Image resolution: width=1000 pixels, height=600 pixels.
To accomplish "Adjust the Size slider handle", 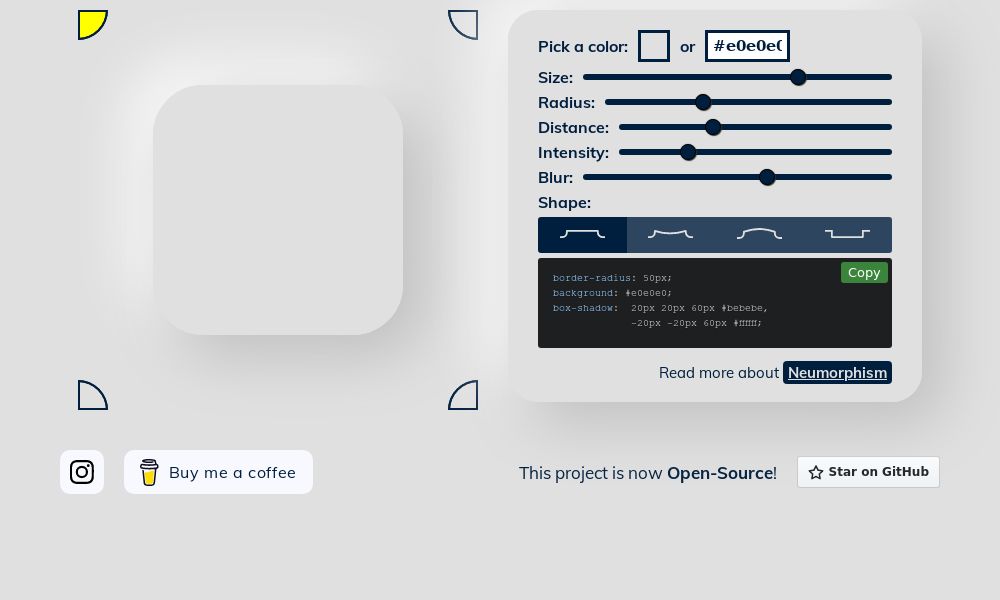I will [798, 77].
